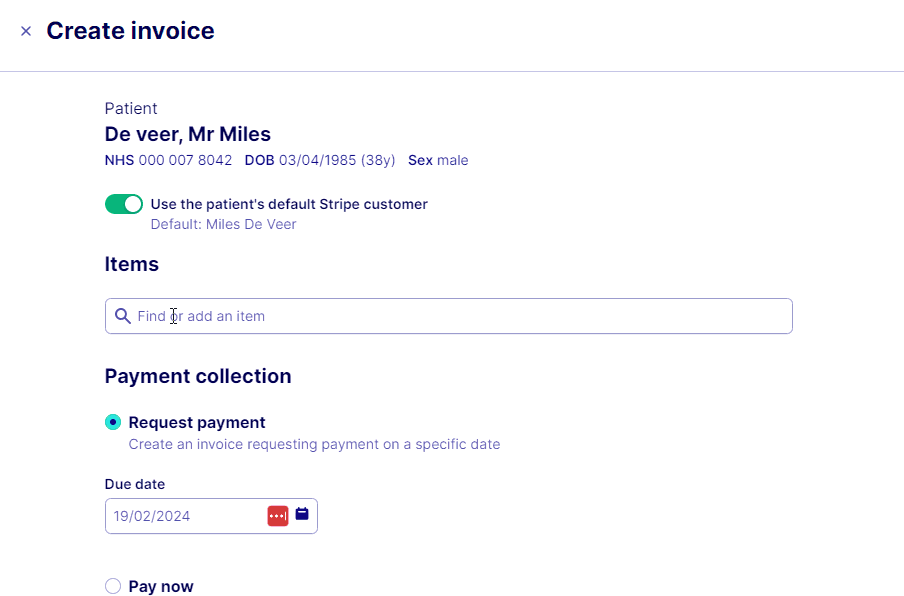This screenshot has width=904, height=596.
Task: Select the Request payment radio button
Action: [x=113, y=422]
